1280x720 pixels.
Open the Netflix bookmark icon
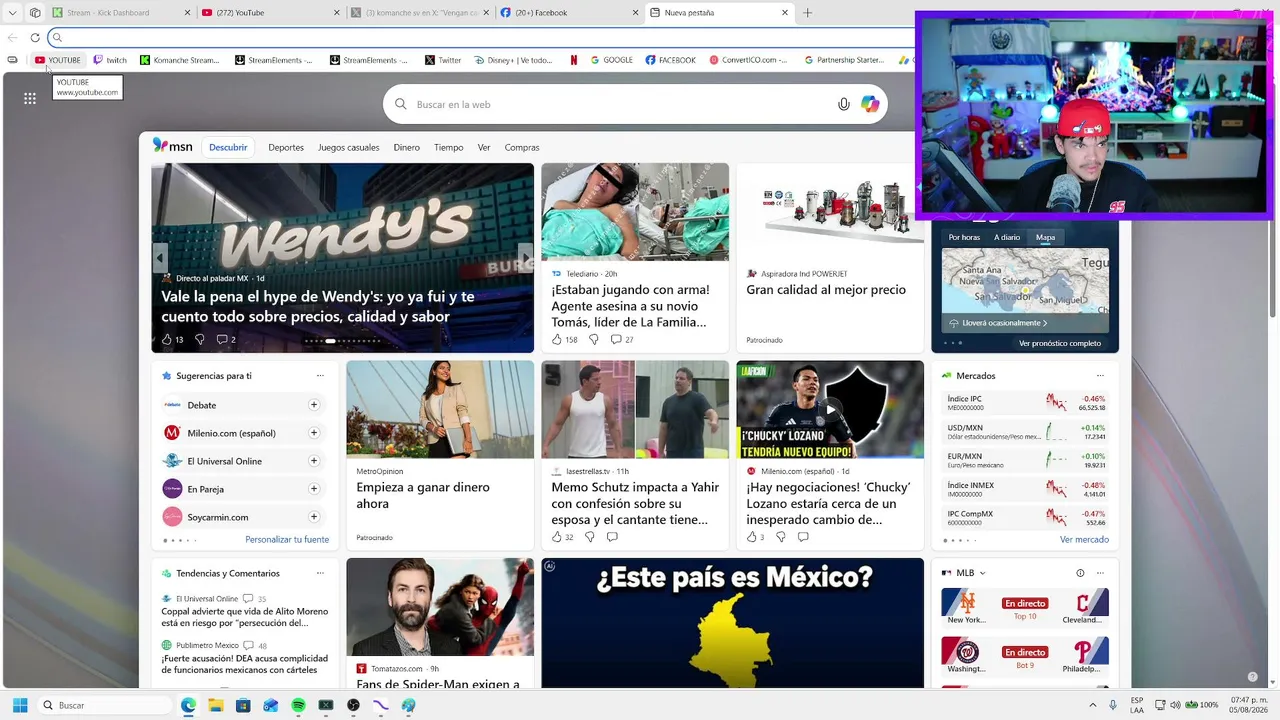click(574, 60)
